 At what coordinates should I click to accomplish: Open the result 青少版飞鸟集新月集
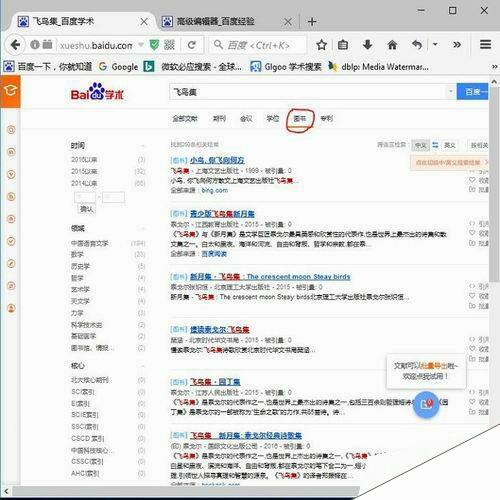pyautogui.click(x=222, y=214)
